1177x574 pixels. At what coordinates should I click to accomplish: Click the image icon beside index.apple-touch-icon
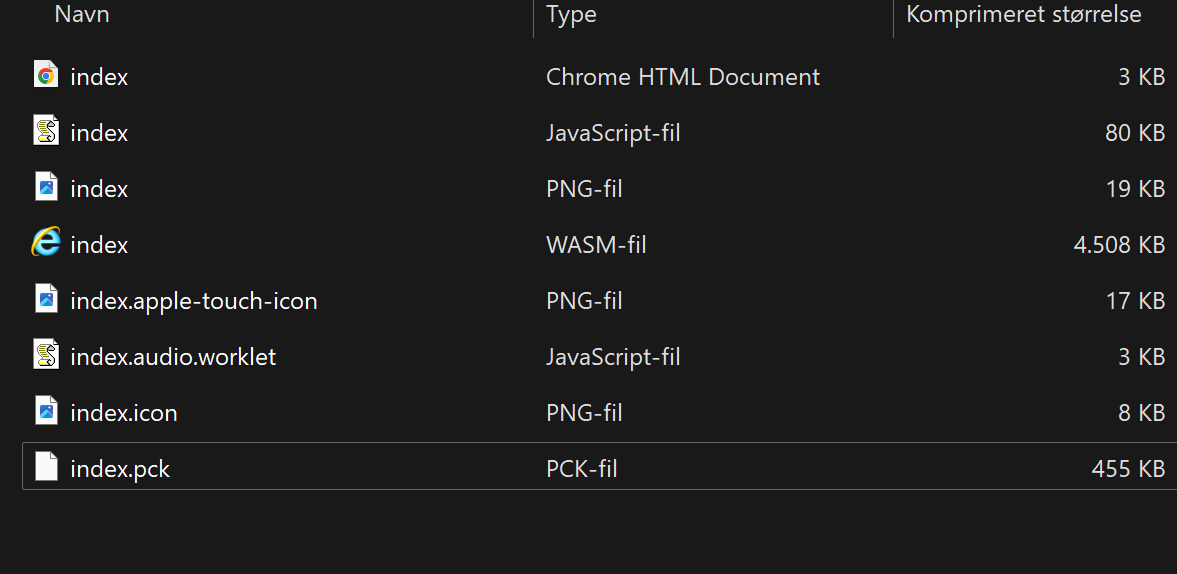pos(46,299)
